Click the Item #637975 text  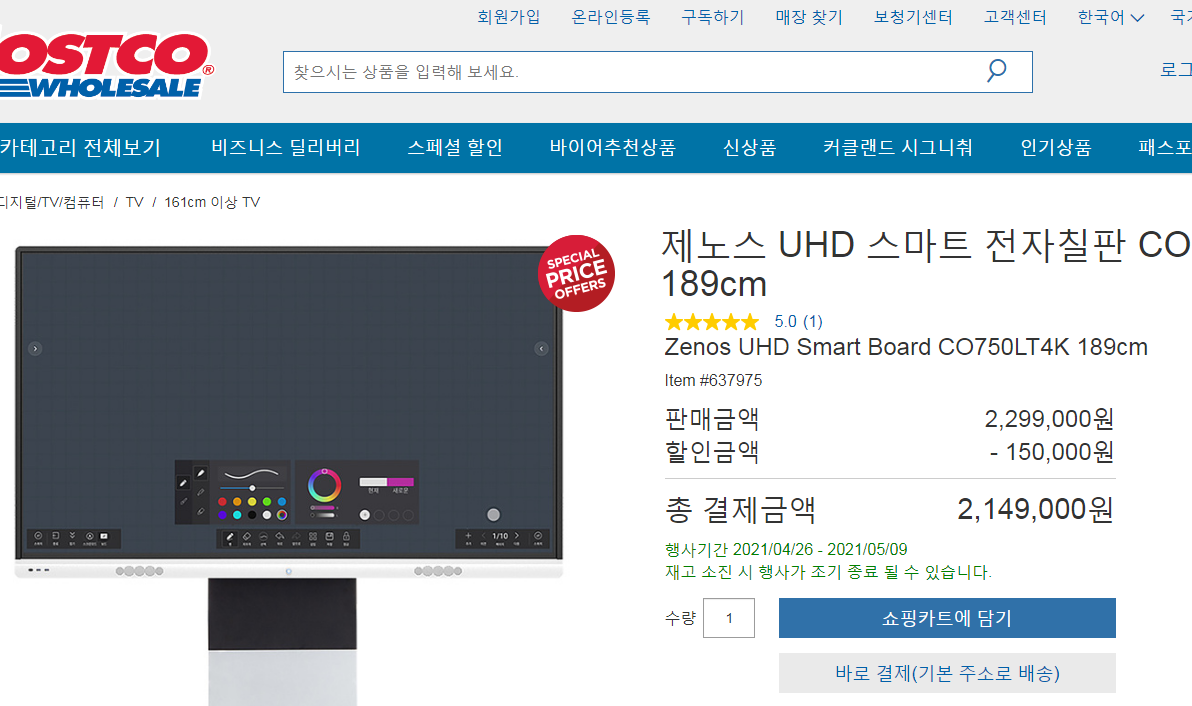(713, 380)
